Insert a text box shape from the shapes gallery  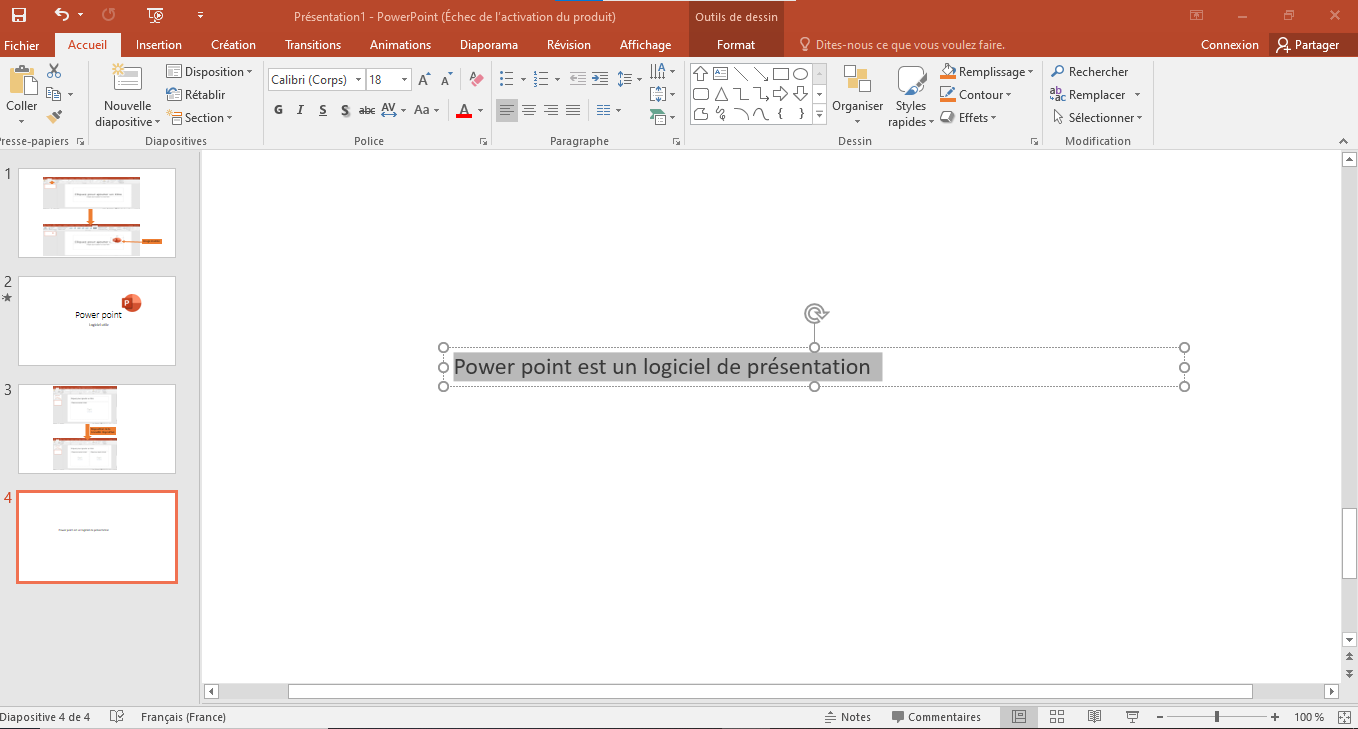720,74
